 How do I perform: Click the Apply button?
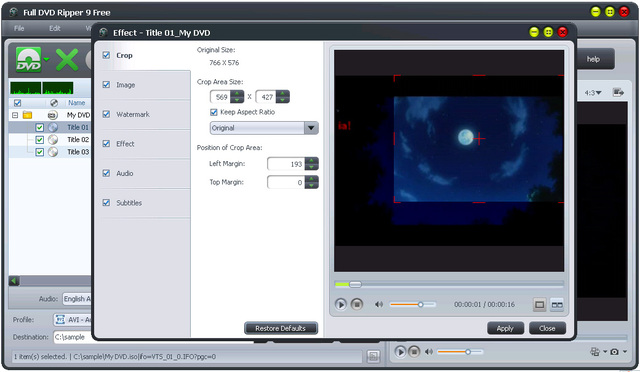click(x=505, y=328)
